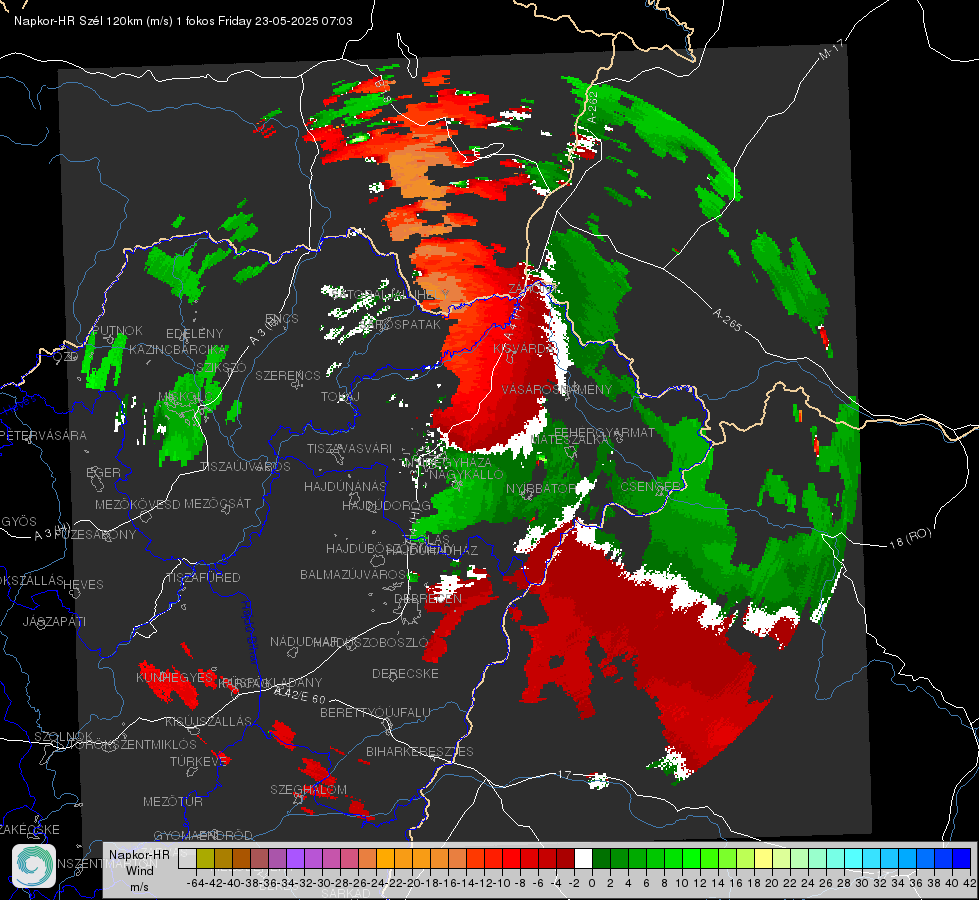Click the SZERENCS city label
The width and height of the screenshot is (979, 900).
[288, 375]
